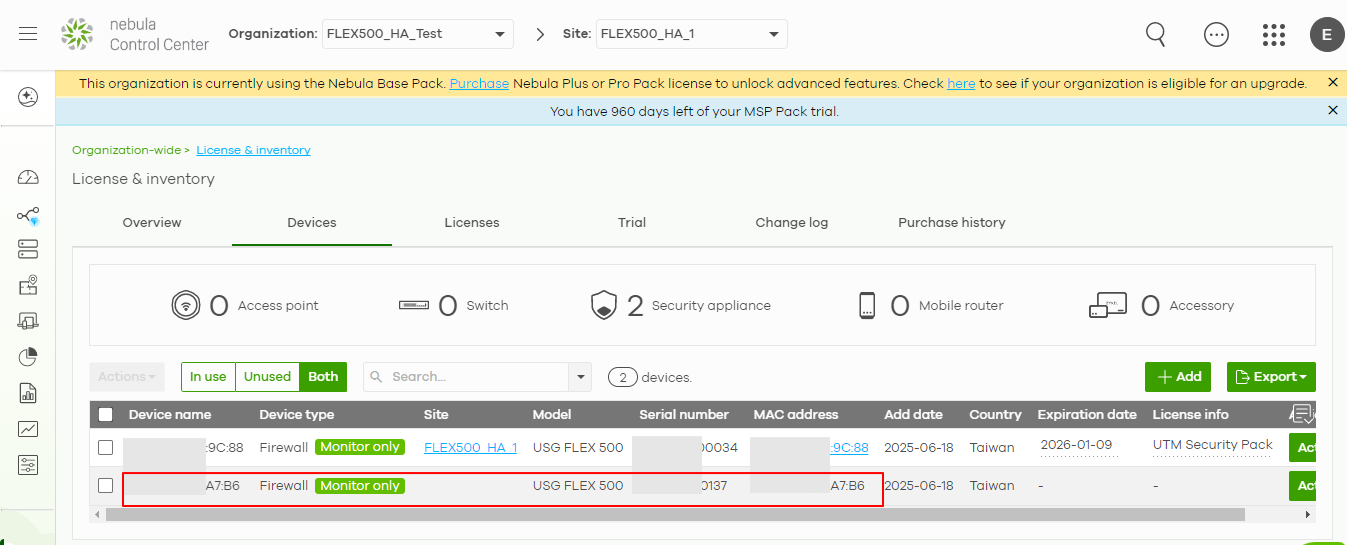Open the report document icon in sidebar

coord(28,393)
